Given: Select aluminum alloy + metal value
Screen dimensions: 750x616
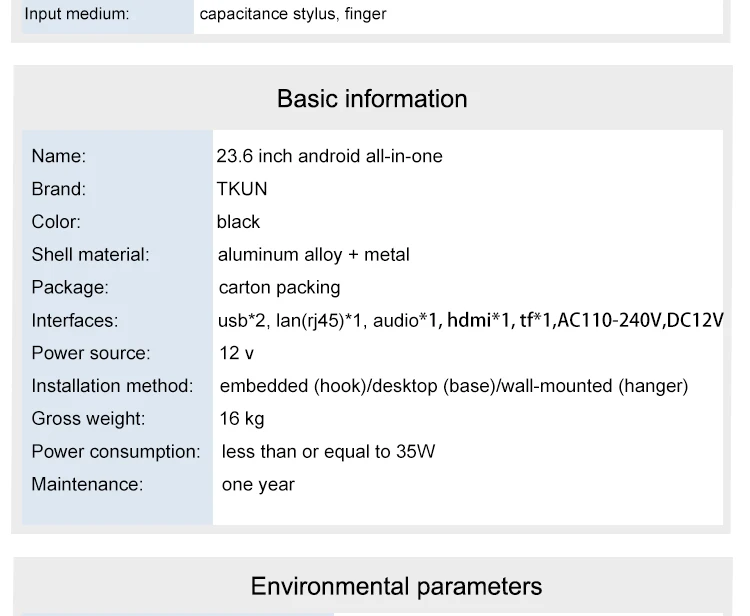Looking at the screenshot, I should [x=313, y=254].
